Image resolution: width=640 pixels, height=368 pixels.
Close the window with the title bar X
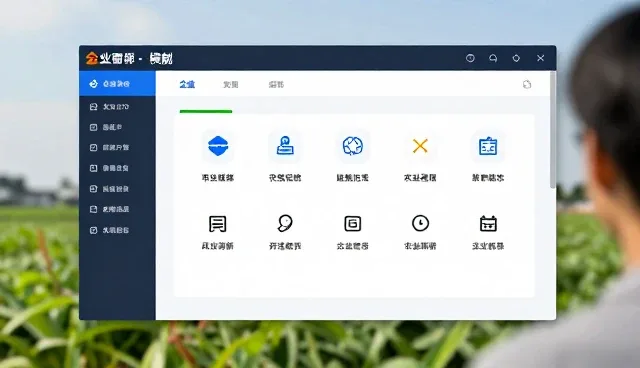point(540,58)
